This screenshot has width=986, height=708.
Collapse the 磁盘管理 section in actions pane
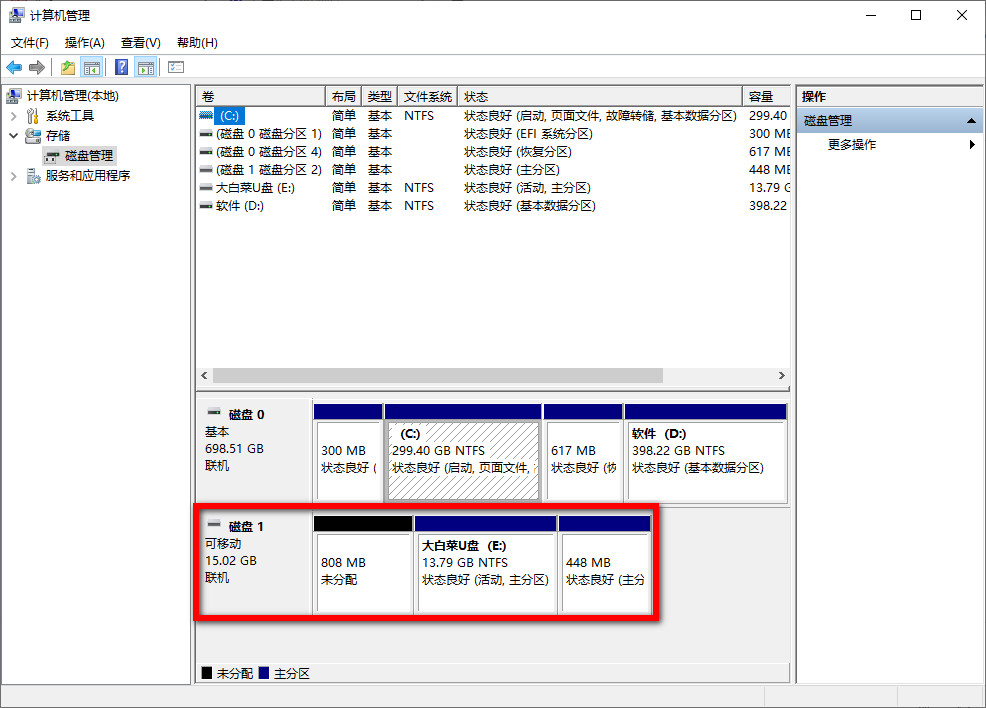(x=970, y=121)
